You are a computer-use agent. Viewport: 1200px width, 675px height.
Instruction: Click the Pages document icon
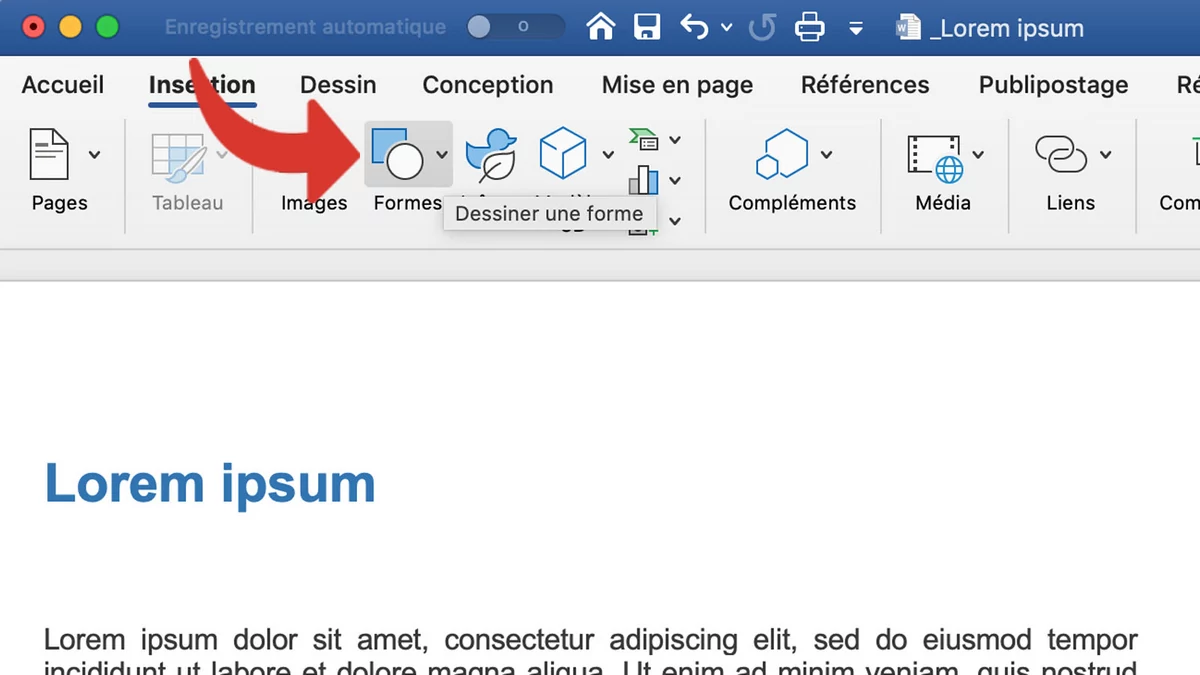pyautogui.click(x=50, y=155)
